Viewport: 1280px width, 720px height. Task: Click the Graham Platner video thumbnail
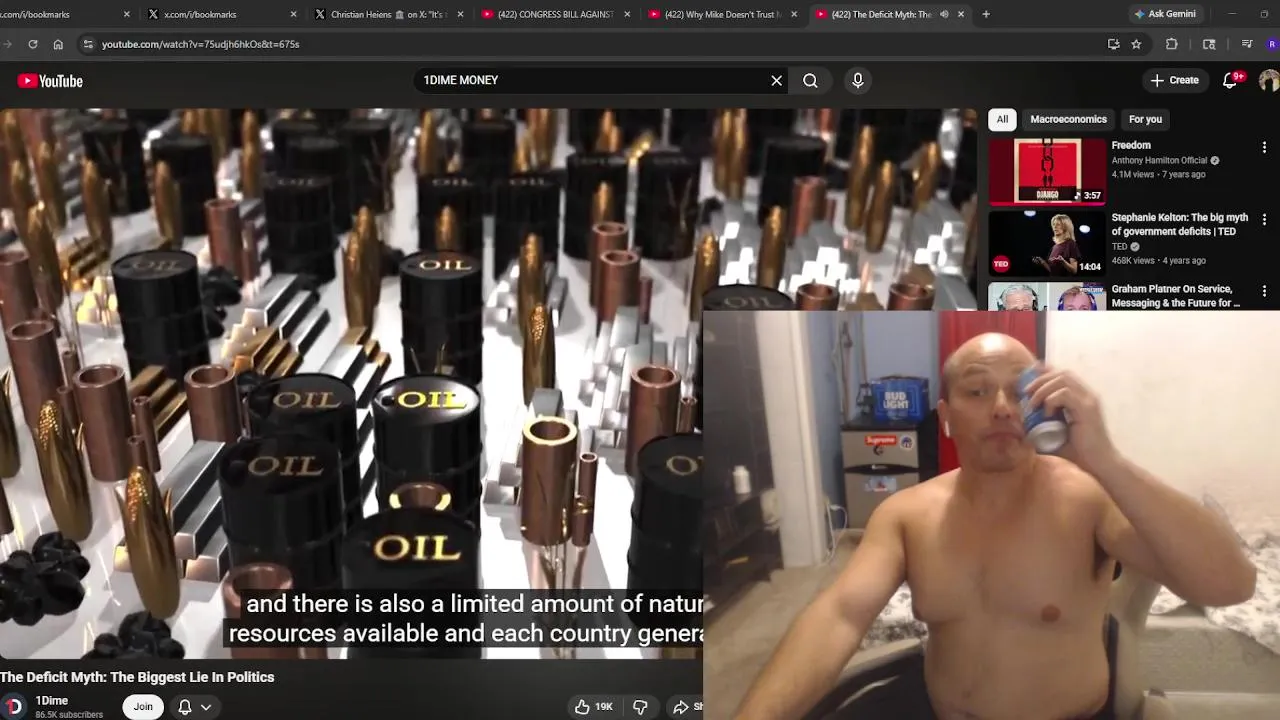[x=1047, y=297]
